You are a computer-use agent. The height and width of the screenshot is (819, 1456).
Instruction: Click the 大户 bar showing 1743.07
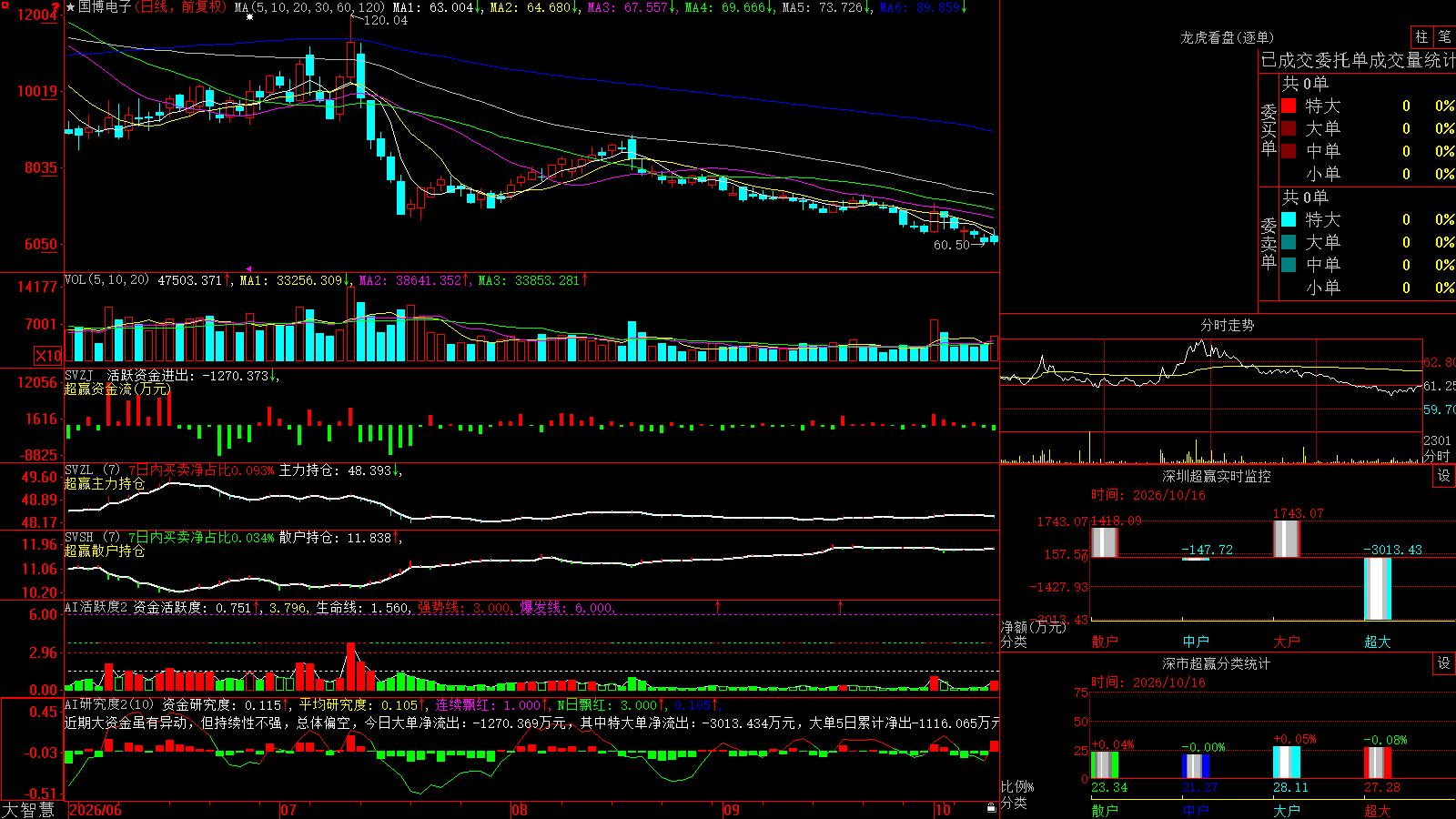click(x=1287, y=539)
